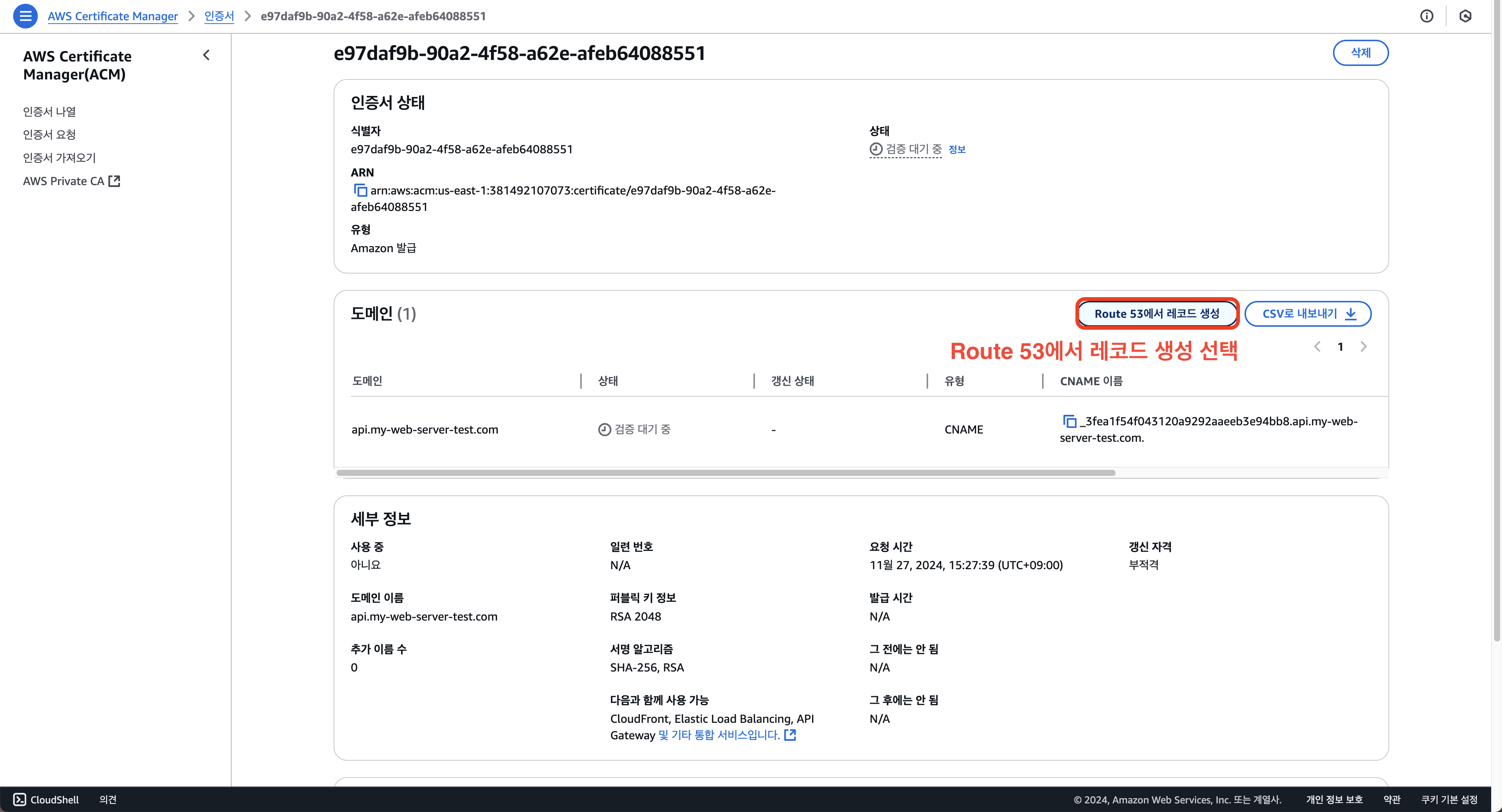
Task: Click AWS Certificate Manager breadcrumb
Action: tap(112, 16)
